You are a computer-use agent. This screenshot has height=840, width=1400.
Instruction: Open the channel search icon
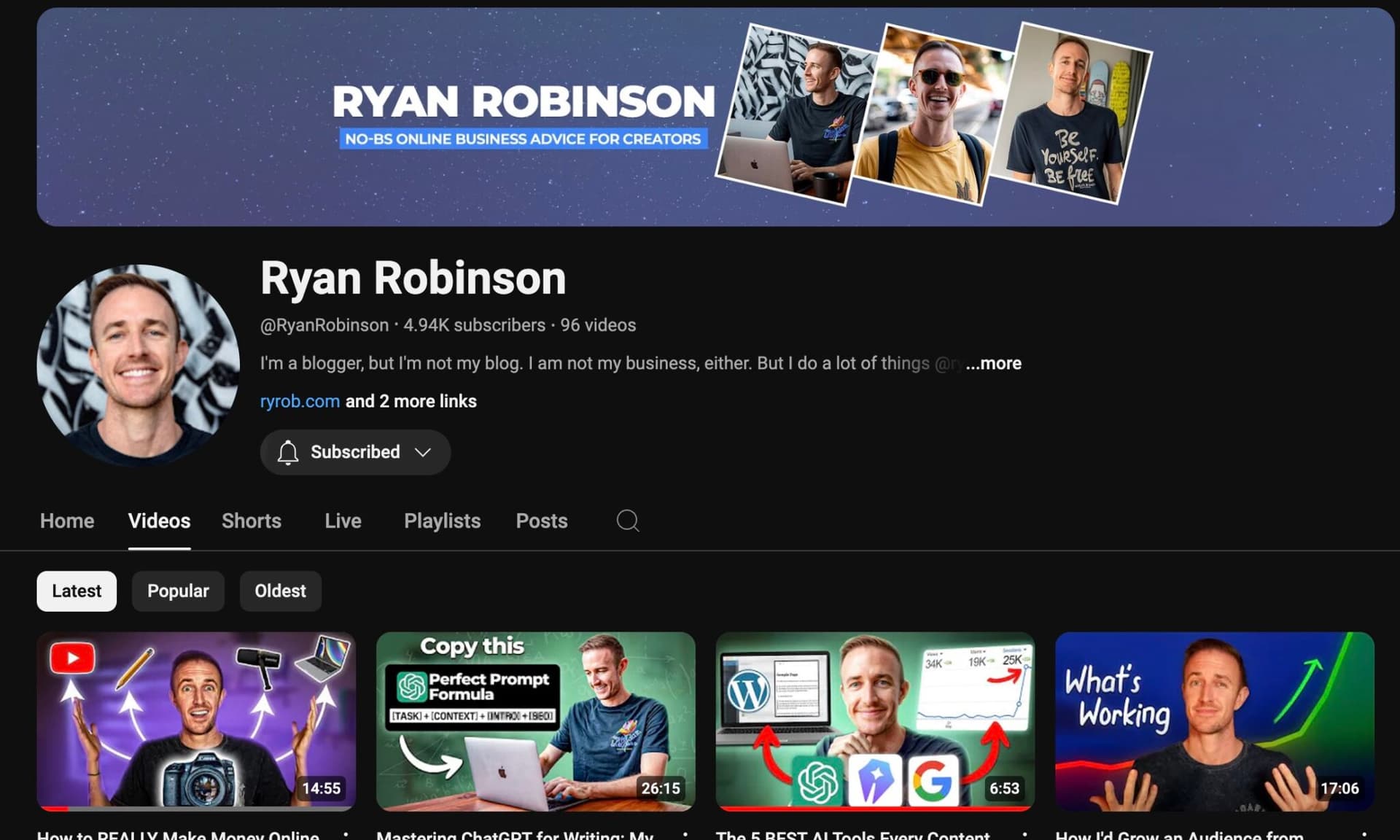(627, 521)
